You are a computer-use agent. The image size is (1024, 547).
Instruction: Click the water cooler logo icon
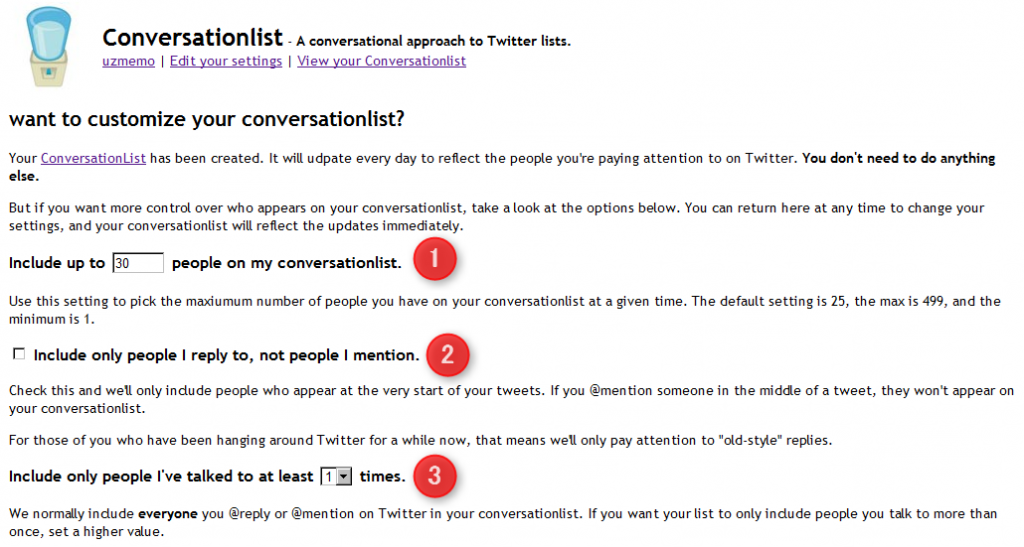(x=48, y=46)
